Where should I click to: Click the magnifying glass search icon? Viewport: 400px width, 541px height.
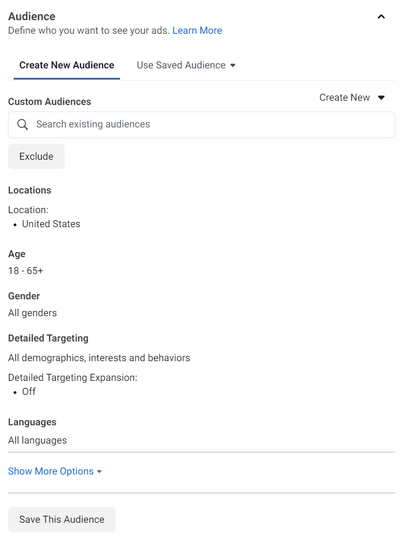[x=22, y=125]
